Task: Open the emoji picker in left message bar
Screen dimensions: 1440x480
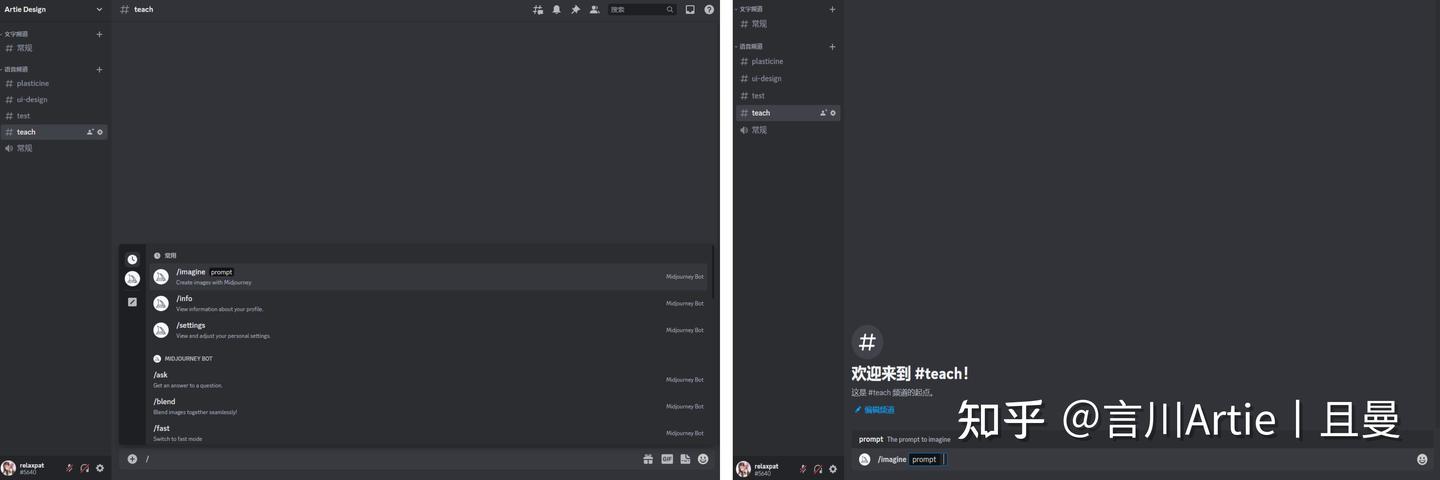Action: pos(703,459)
